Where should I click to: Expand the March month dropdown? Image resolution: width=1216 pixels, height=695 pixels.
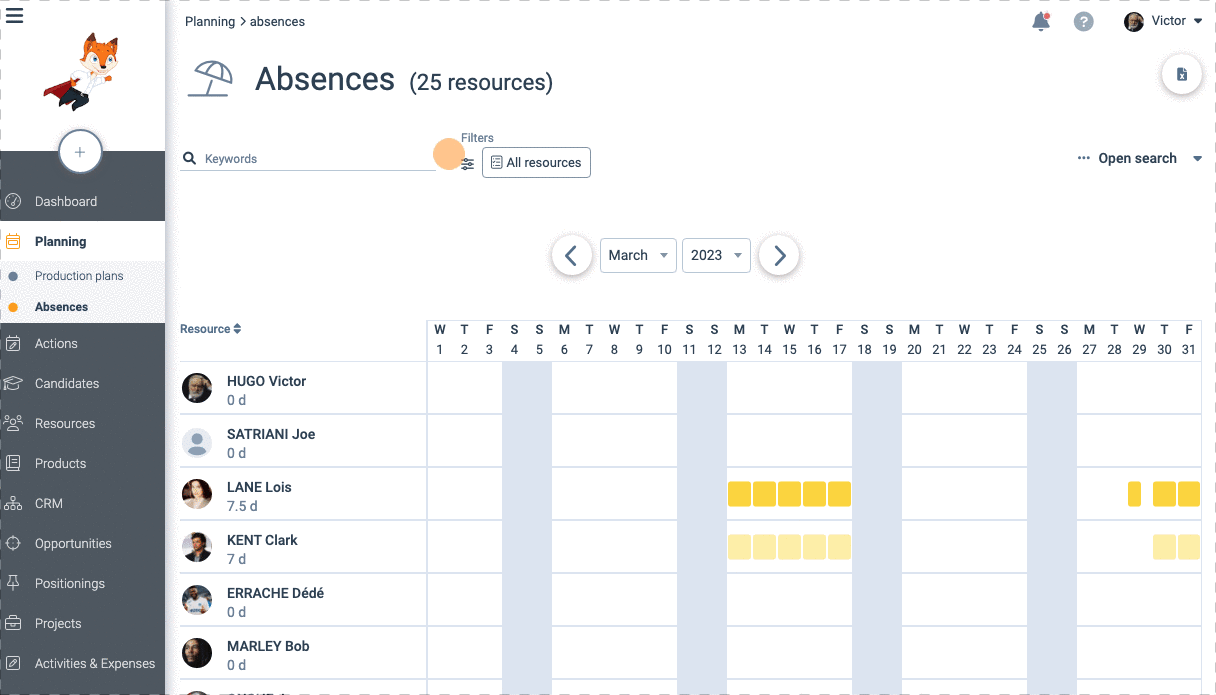coord(638,255)
